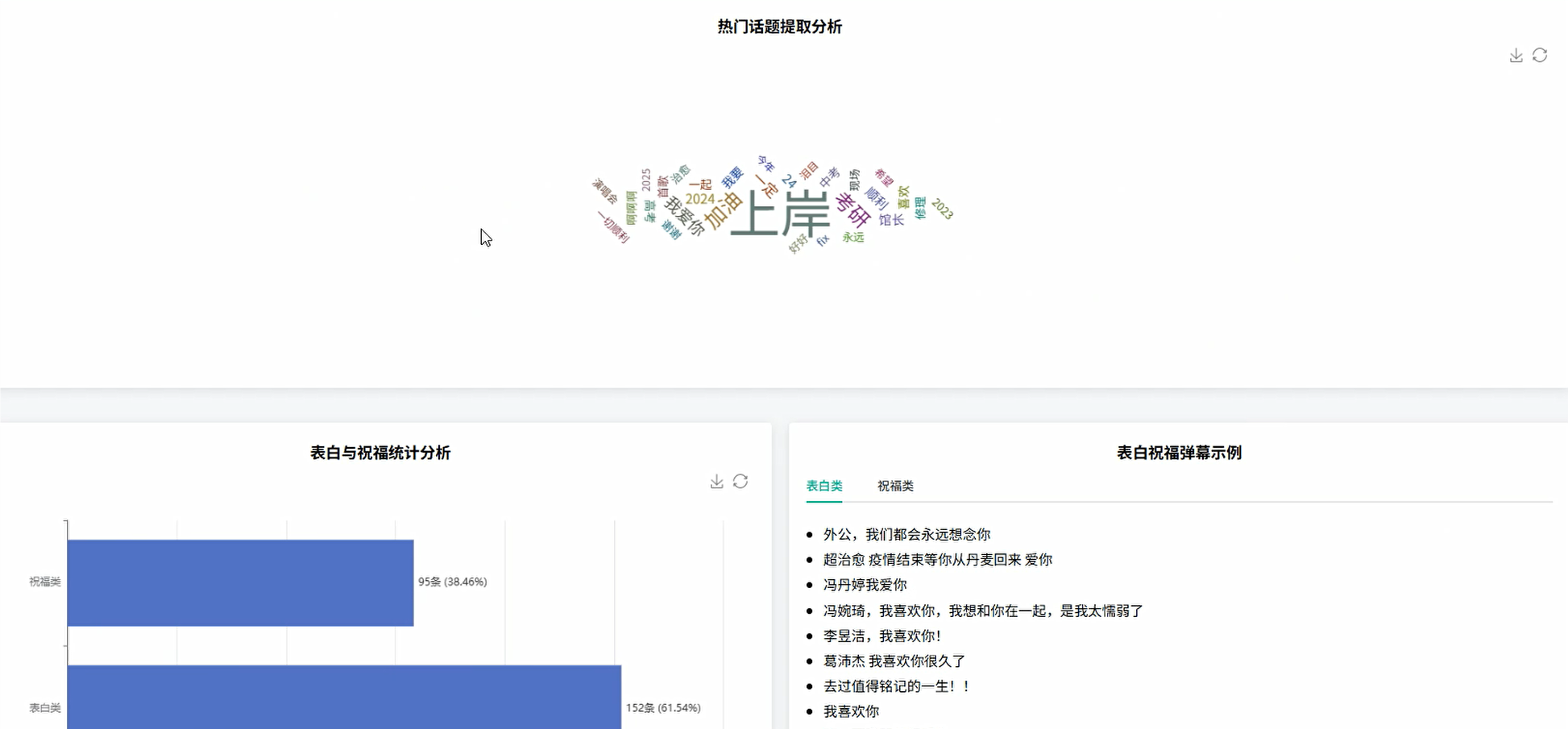Click the 表白祝福弹幕示例 panel title

pyautogui.click(x=1178, y=453)
